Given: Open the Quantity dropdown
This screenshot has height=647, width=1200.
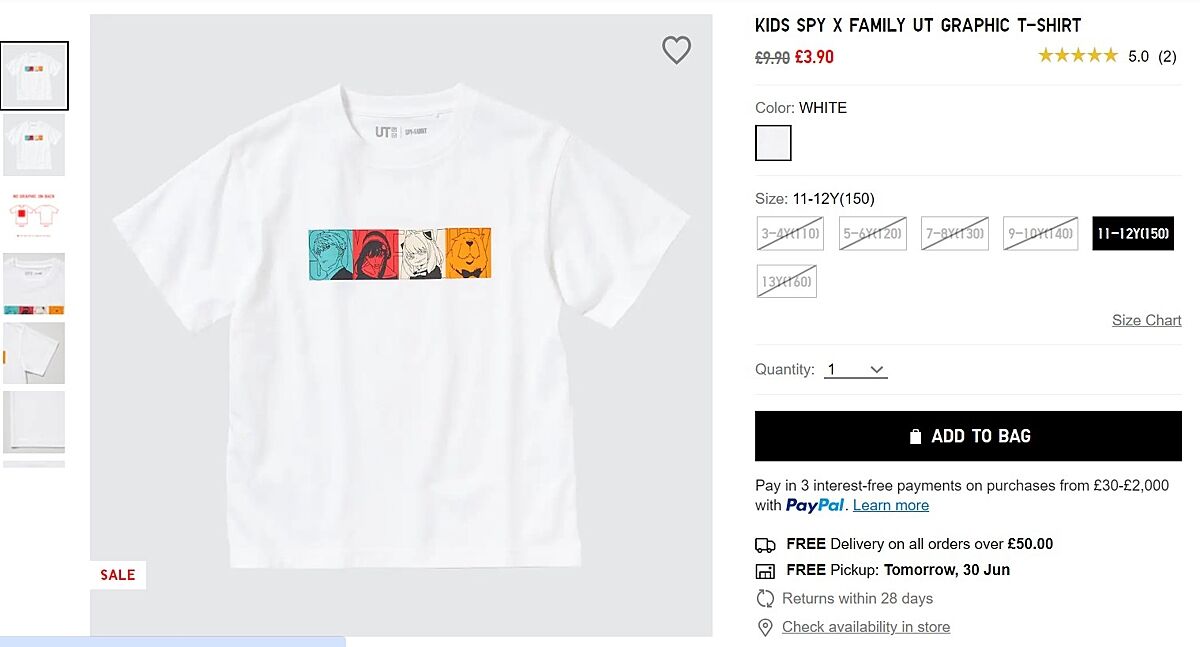Looking at the screenshot, I should pyautogui.click(x=856, y=370).
